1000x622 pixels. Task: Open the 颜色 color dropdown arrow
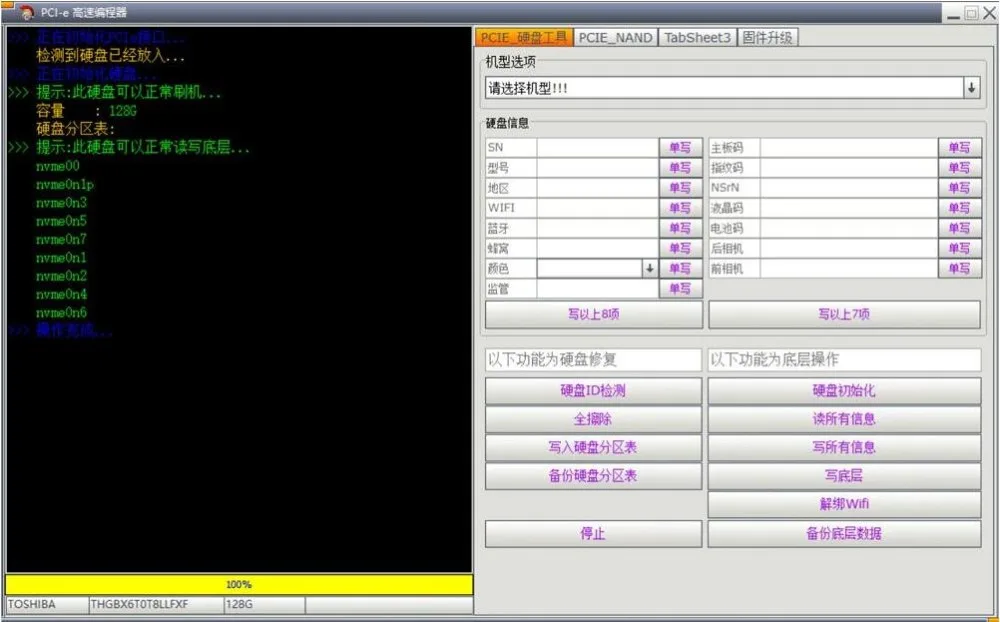click(x=649, y=269)
